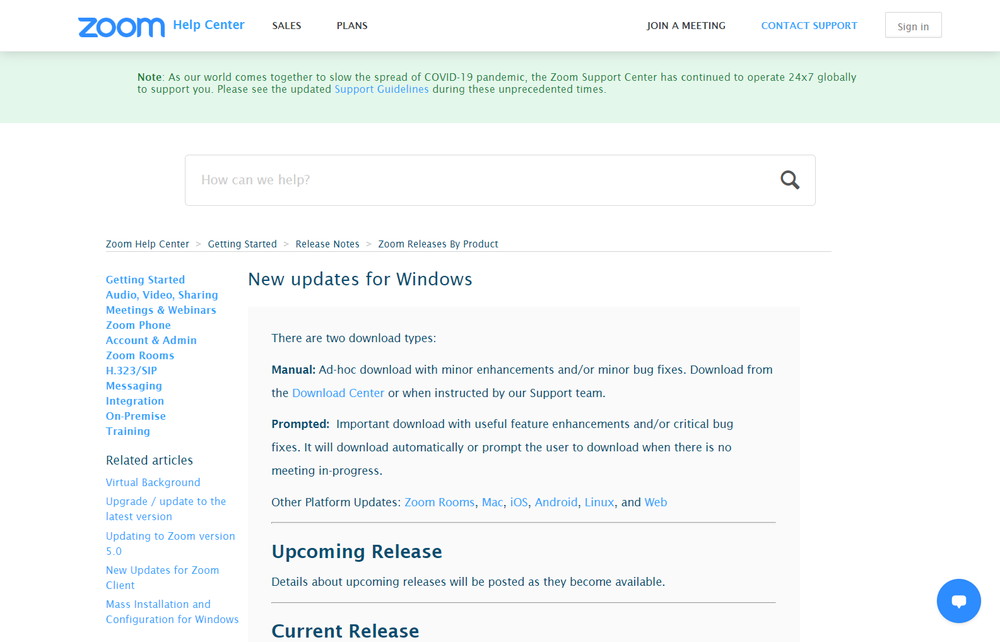Open Audio, Video, Sharing category
The width and height of the screenshot is (1000, 642).
(162, 295)
